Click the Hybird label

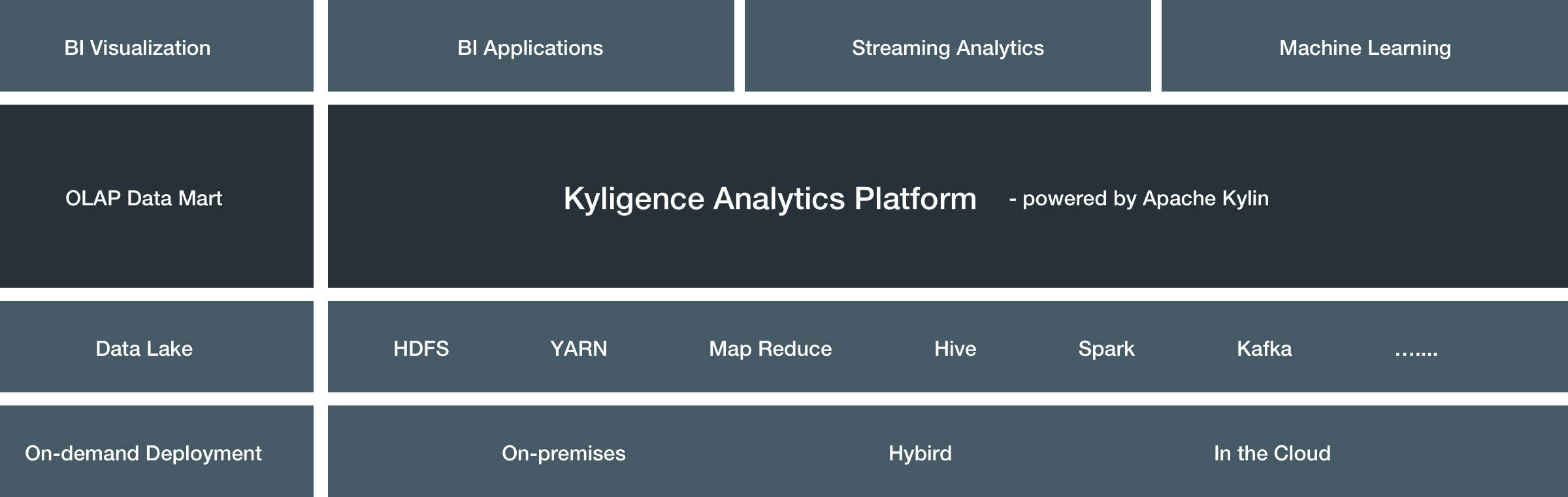click(920, 454)
